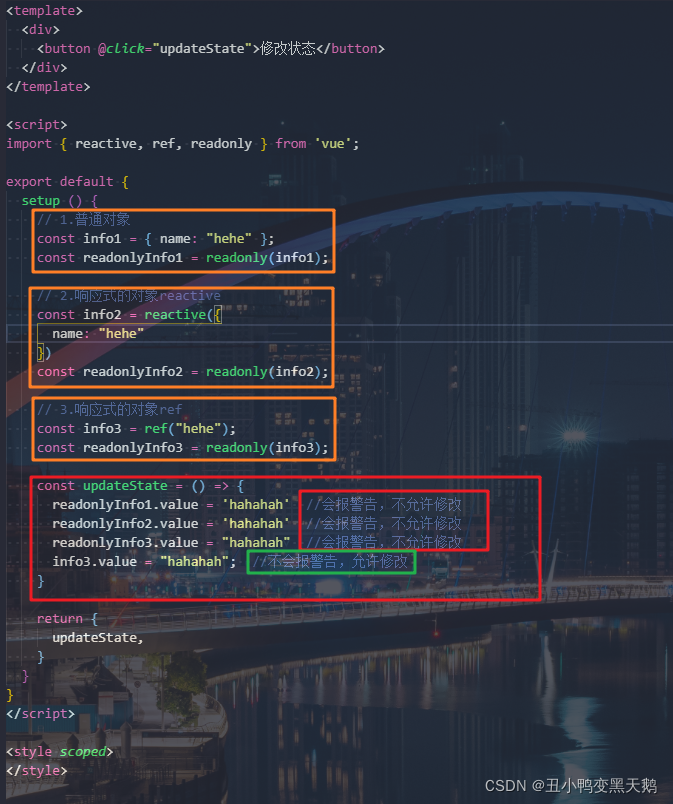Click the comment '//不会报警告，允许修改'
673x804 pixels.
(x=331, y=561)
